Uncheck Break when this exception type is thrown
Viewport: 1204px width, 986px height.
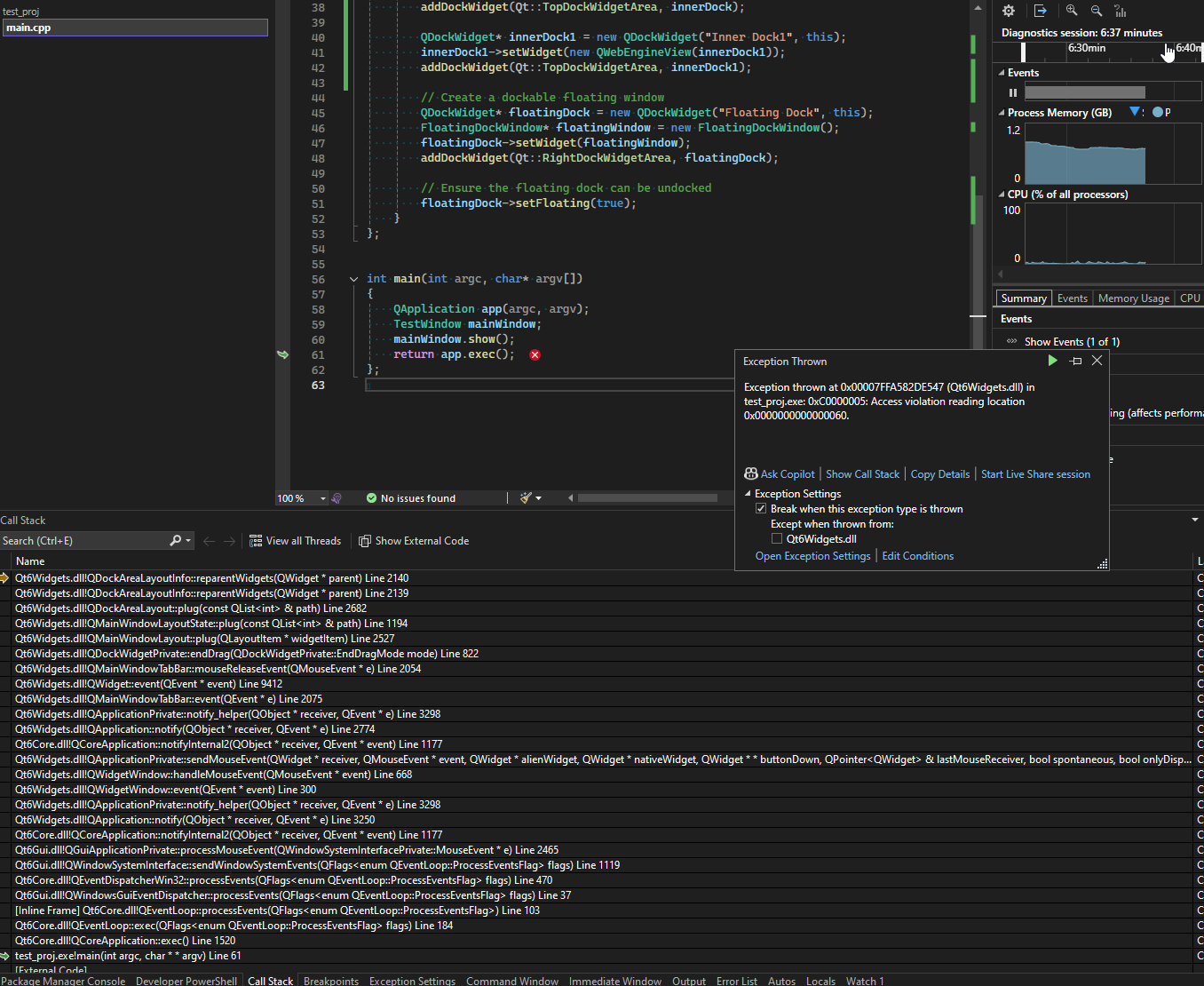click(761, 509)
